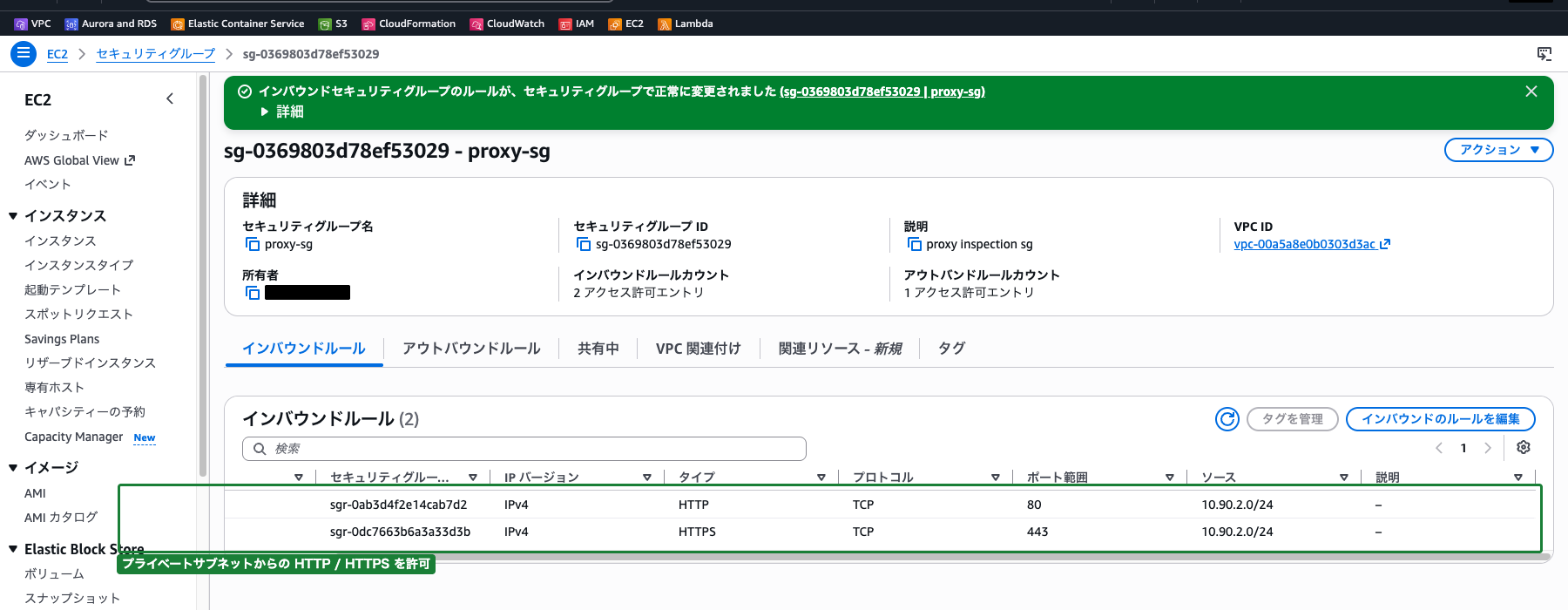The height and width of the screenshot is (610, 1568).
Task: Open table preferences gear icon
Action: (x=1524, y=447)
